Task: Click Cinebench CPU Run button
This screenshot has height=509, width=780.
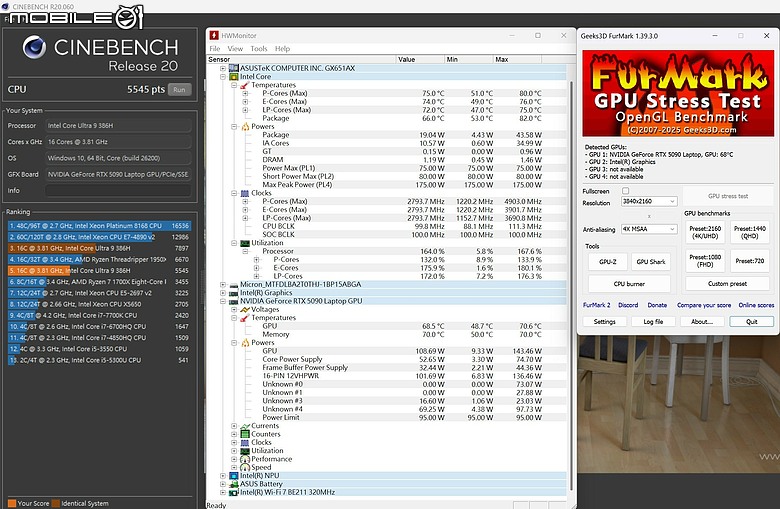Action: click(x=180, y=90)
